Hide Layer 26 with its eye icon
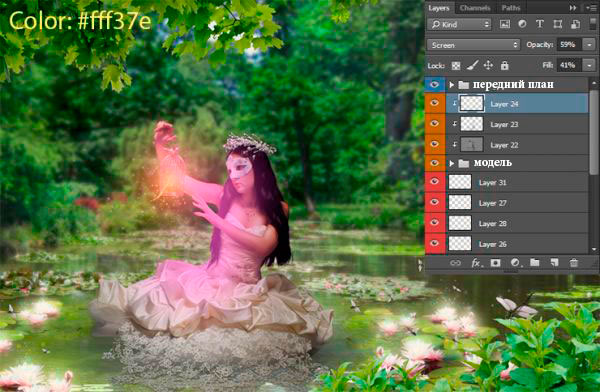 tap(435, 243)
